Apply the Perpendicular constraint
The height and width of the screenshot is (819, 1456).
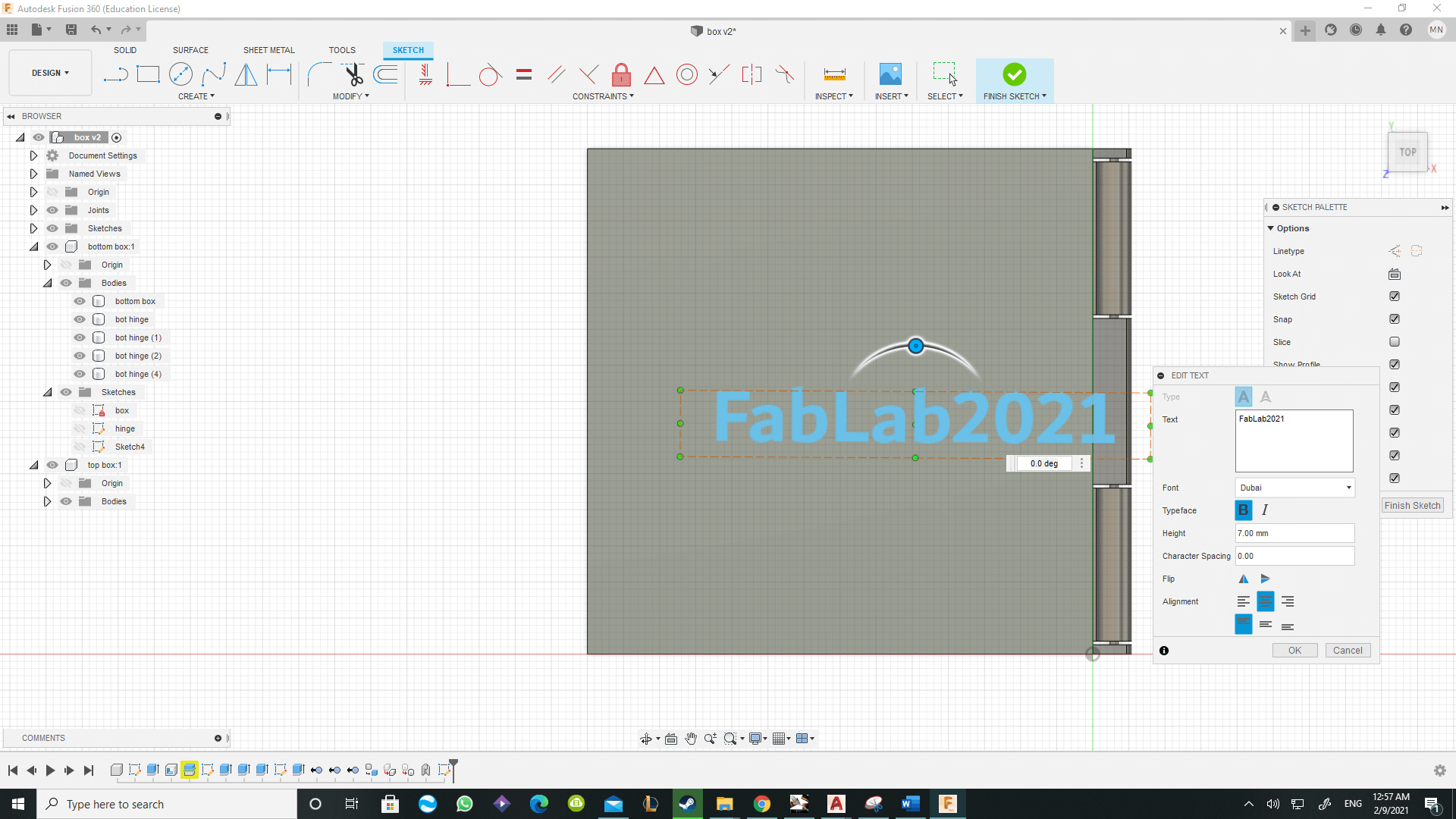588,74
